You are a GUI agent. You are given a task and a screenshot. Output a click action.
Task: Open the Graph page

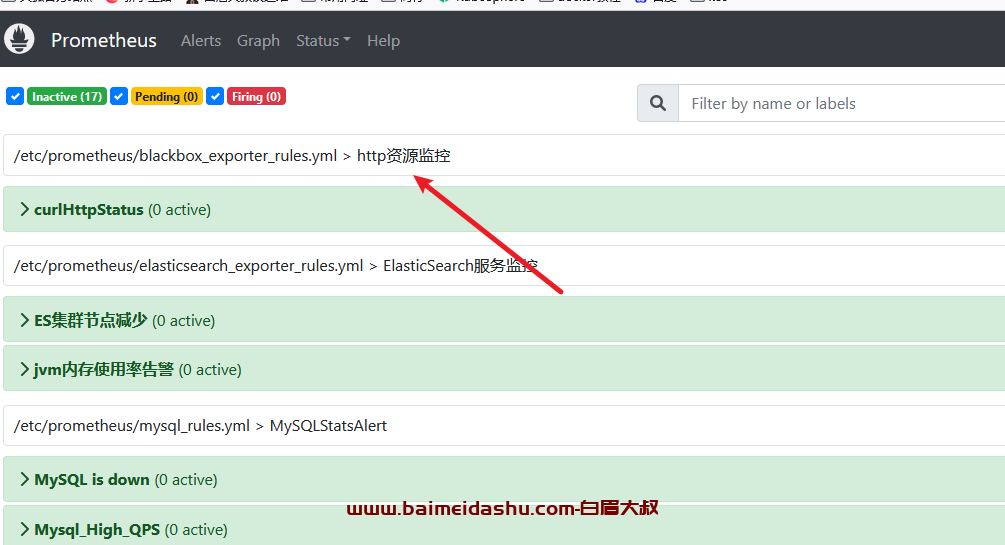[x=258, y=40]
